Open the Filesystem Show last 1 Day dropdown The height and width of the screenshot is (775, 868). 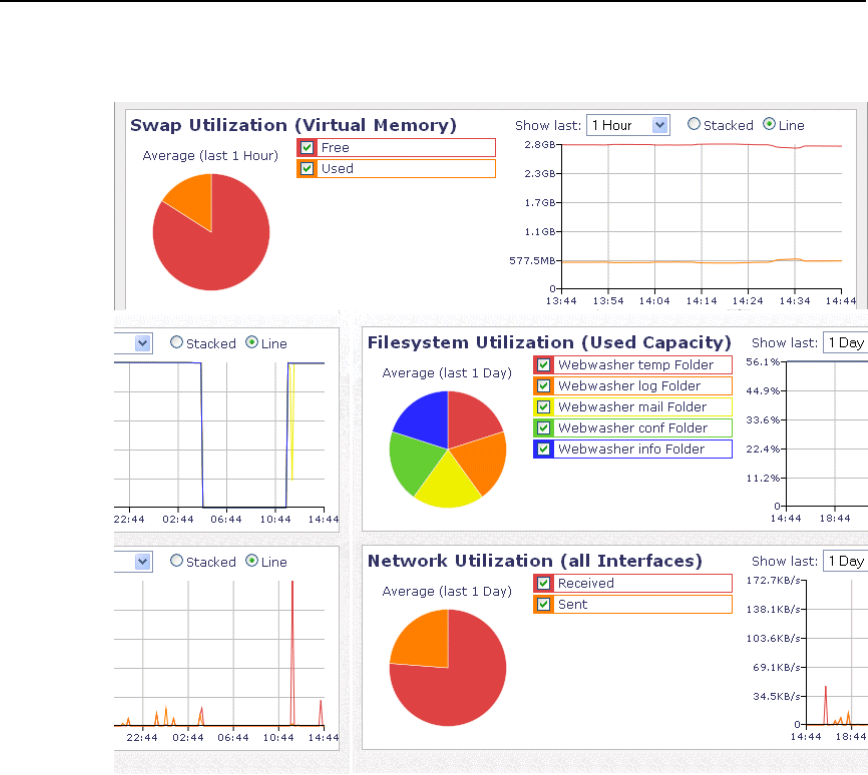tap(845, 343)
